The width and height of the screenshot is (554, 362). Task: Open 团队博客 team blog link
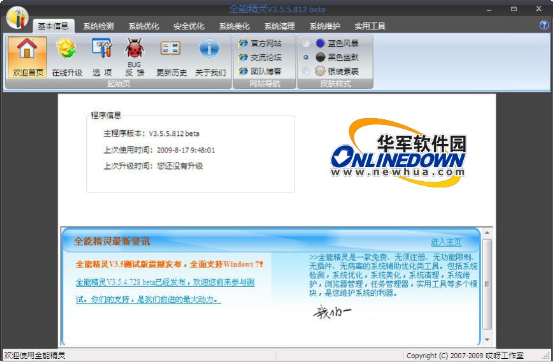coord(260,71)
